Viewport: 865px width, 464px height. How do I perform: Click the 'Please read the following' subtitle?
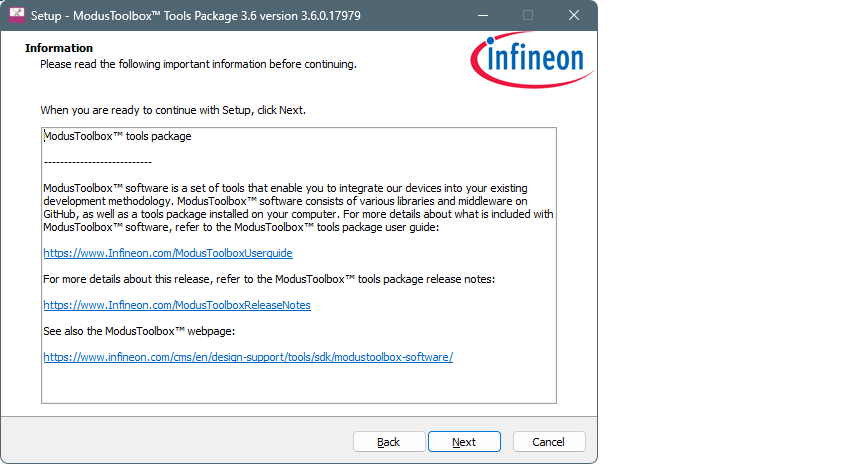point(198,64)
